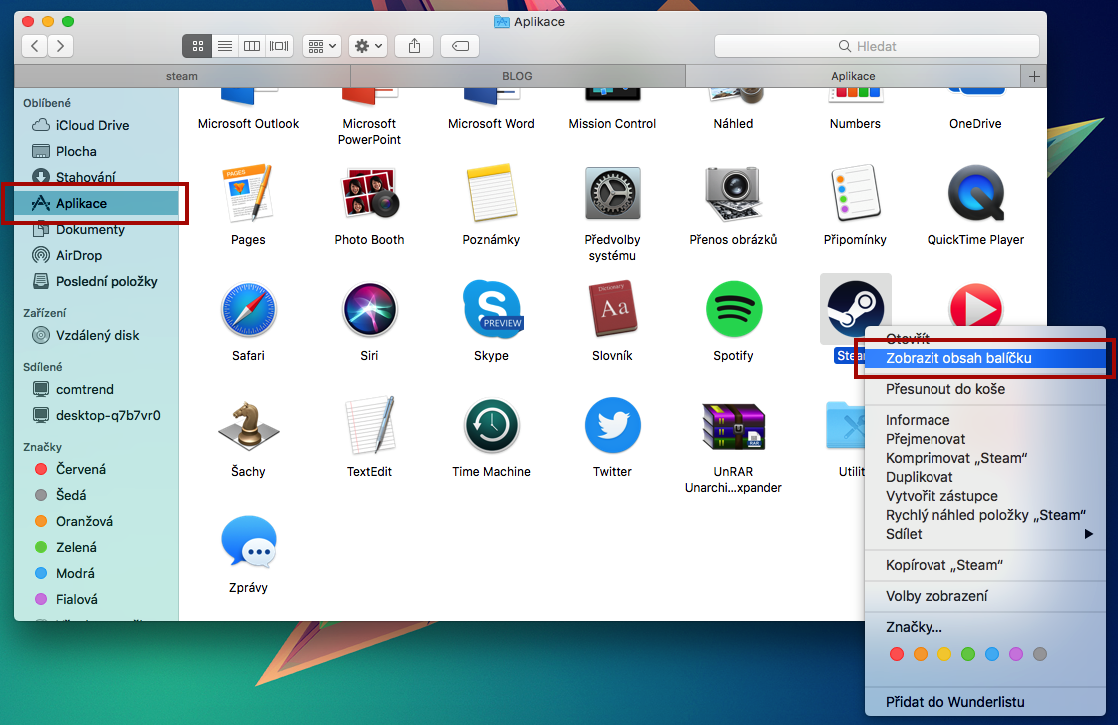Image resolution: width=1118 pixels, height=725 pixels.
Task: Go forward with the right arrow
Action: [x=61, y=46]
